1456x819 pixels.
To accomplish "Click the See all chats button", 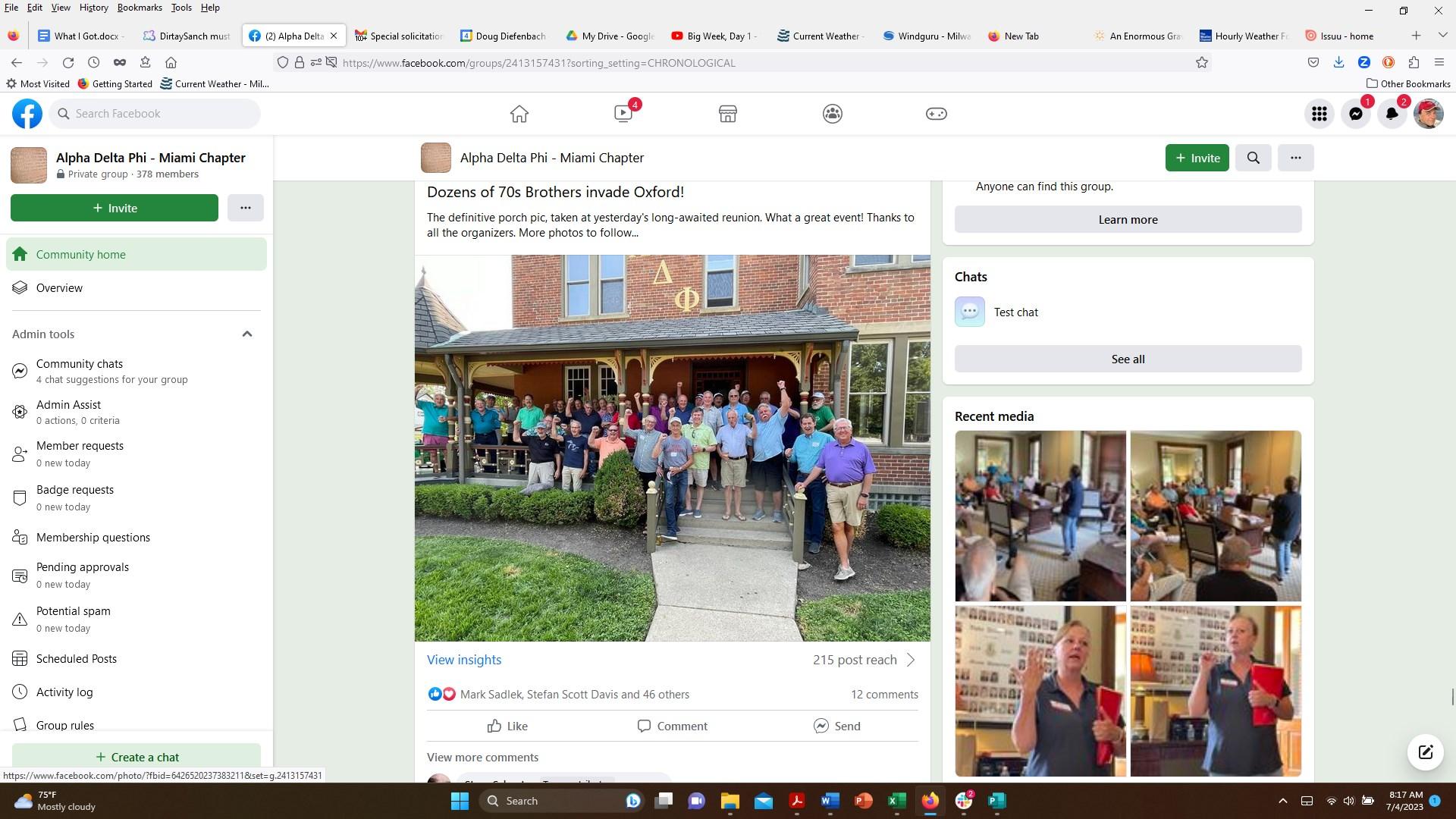I will coord(1128,359).
